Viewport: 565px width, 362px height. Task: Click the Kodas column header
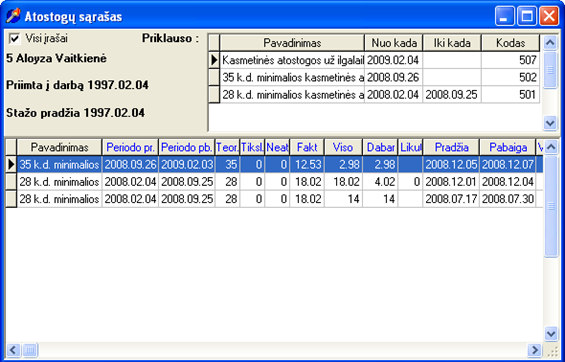[x=511, y=43]
